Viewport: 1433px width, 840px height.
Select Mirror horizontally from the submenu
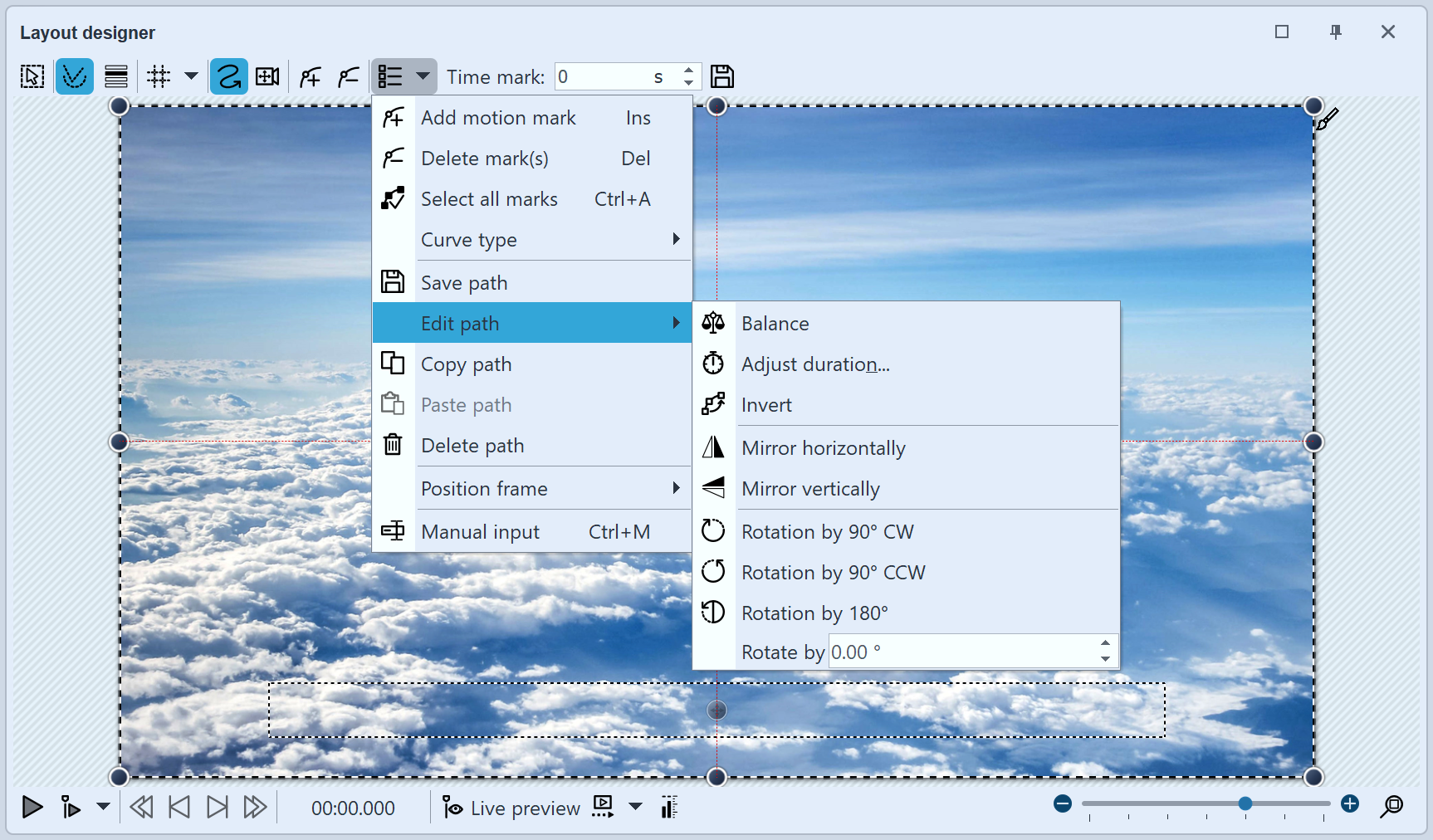pyautogui.click(x=824, y=447)
